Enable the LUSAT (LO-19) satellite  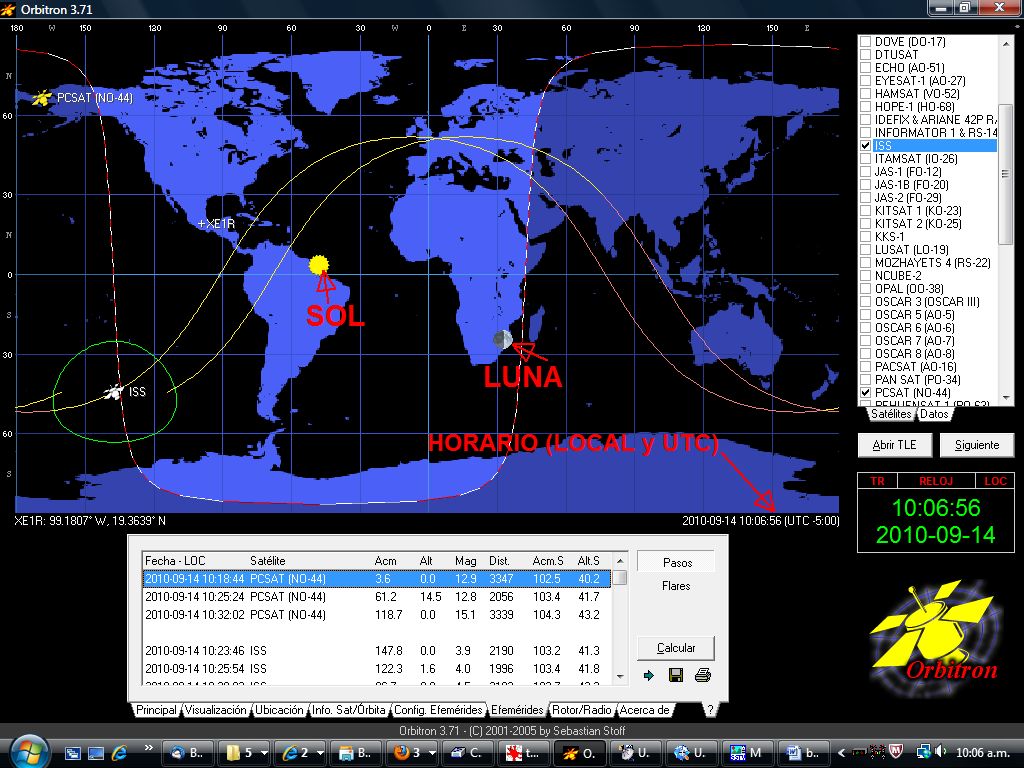[x=865, y=249]
